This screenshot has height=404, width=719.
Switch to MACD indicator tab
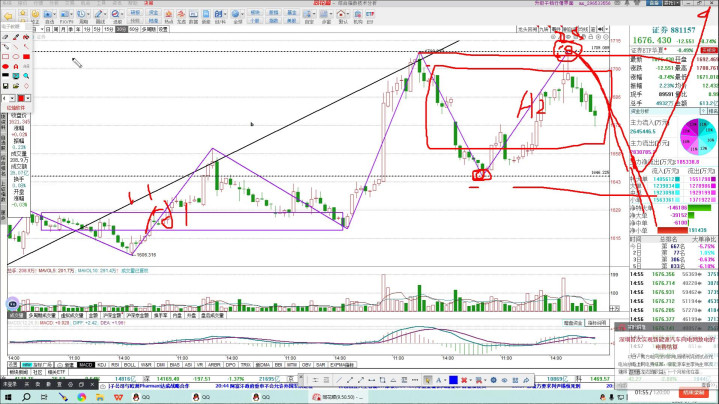click(x=85, y=365)
